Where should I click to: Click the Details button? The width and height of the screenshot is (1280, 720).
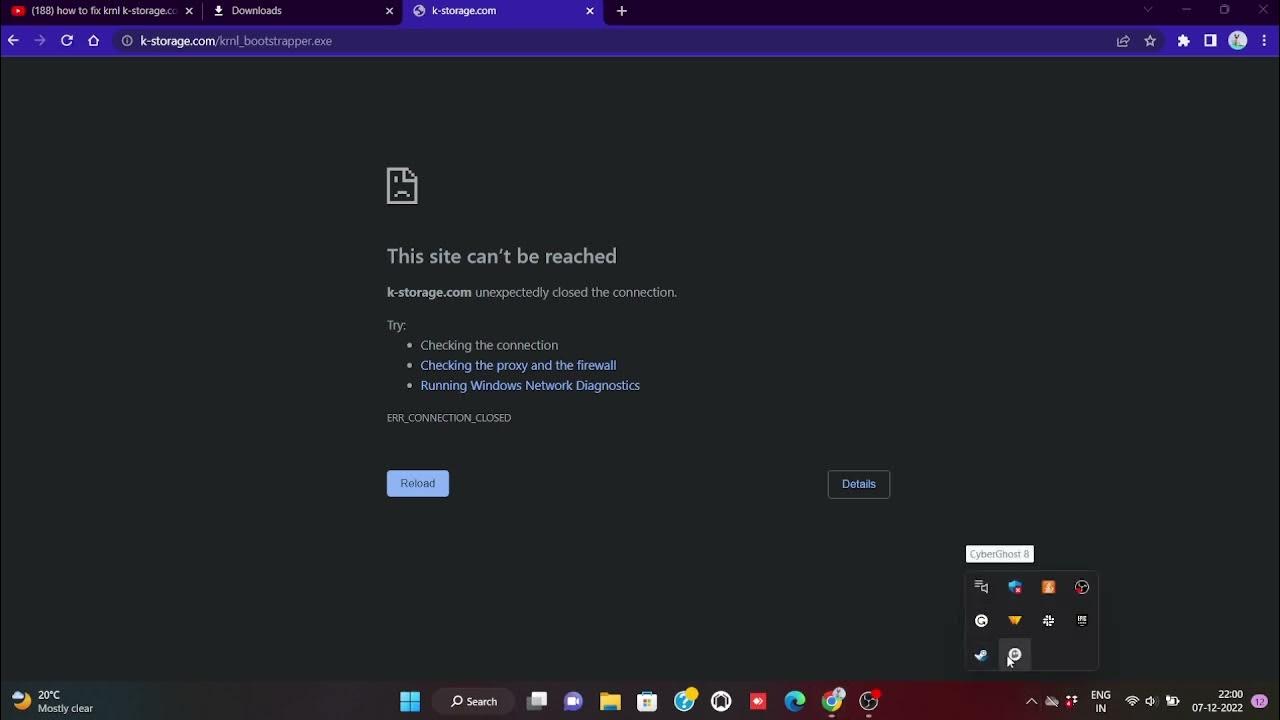859,484
